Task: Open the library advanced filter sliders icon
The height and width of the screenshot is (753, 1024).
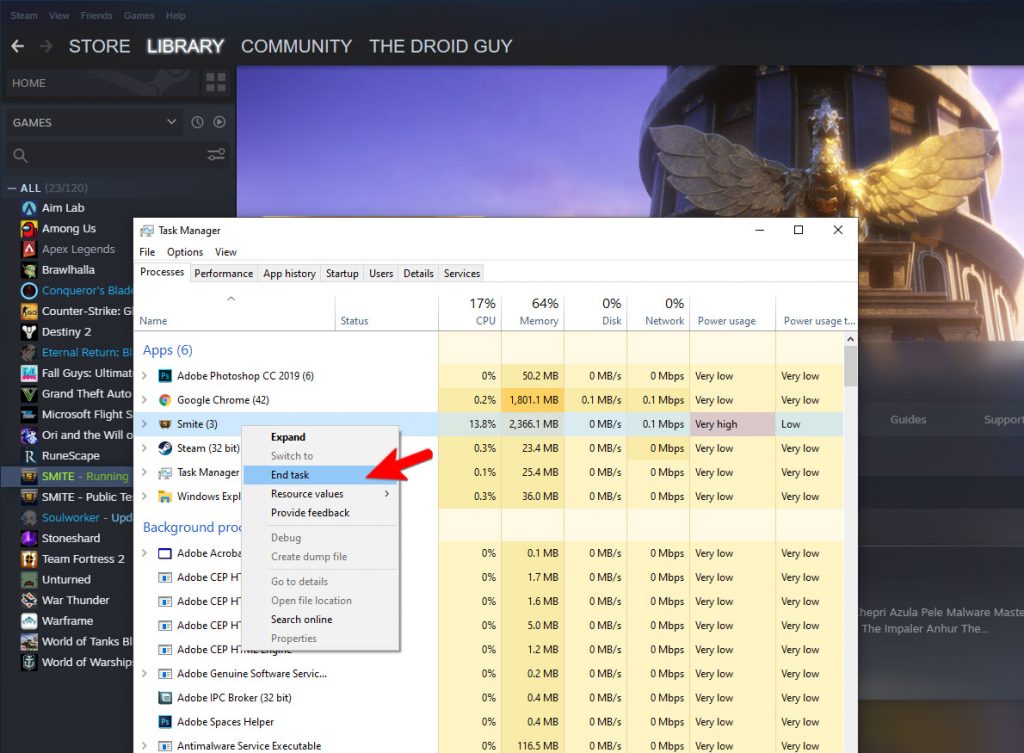Action: tap(216, 155)
